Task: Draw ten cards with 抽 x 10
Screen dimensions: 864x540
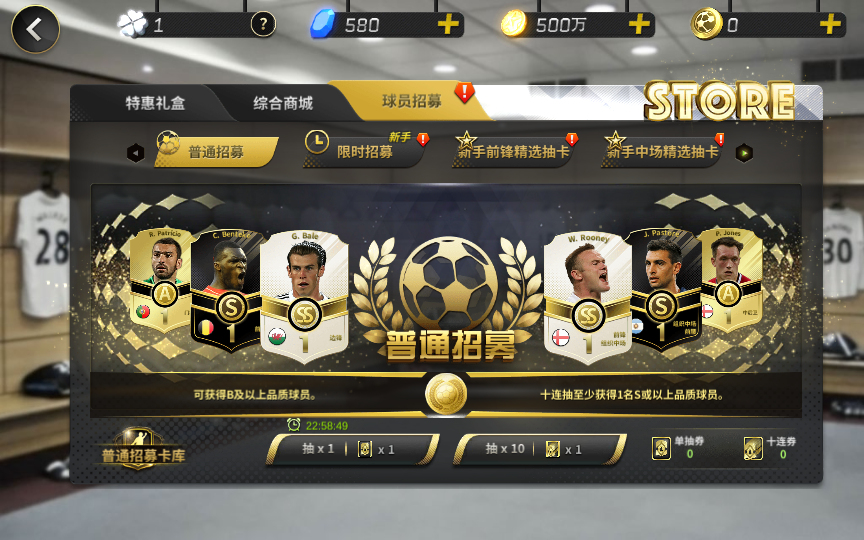Action: point(539,449)
